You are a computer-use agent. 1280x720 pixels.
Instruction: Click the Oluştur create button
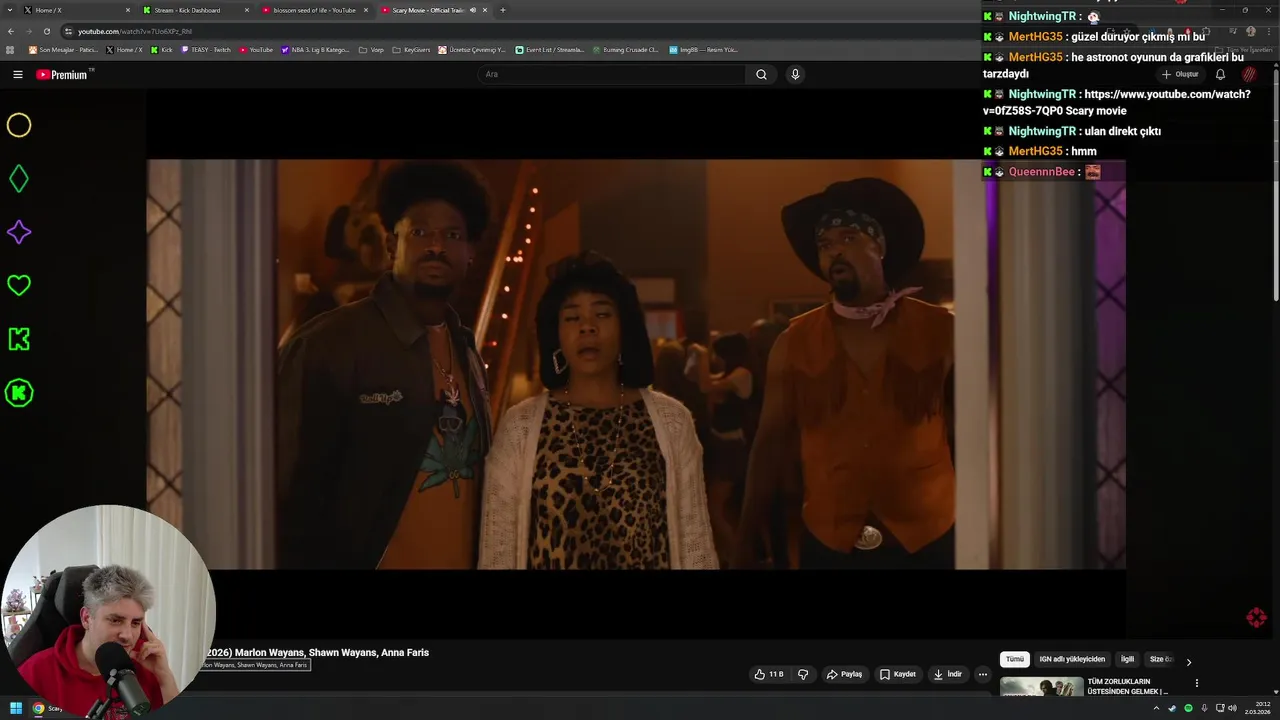point(1180,74)
